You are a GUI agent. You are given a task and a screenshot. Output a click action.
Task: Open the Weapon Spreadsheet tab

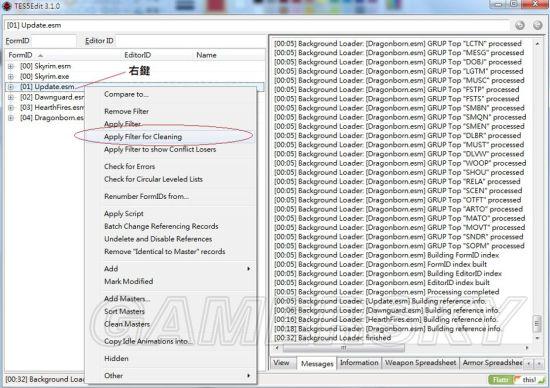click(x=420, y=363)
